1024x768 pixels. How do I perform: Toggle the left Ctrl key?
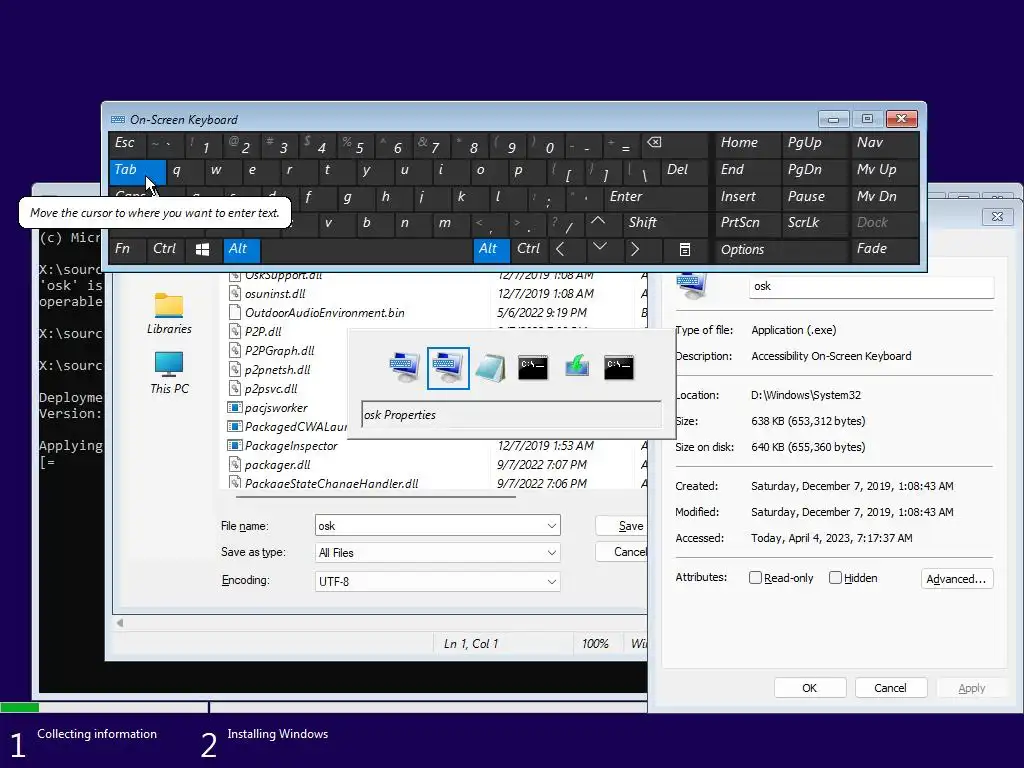[x=165, y=249]
